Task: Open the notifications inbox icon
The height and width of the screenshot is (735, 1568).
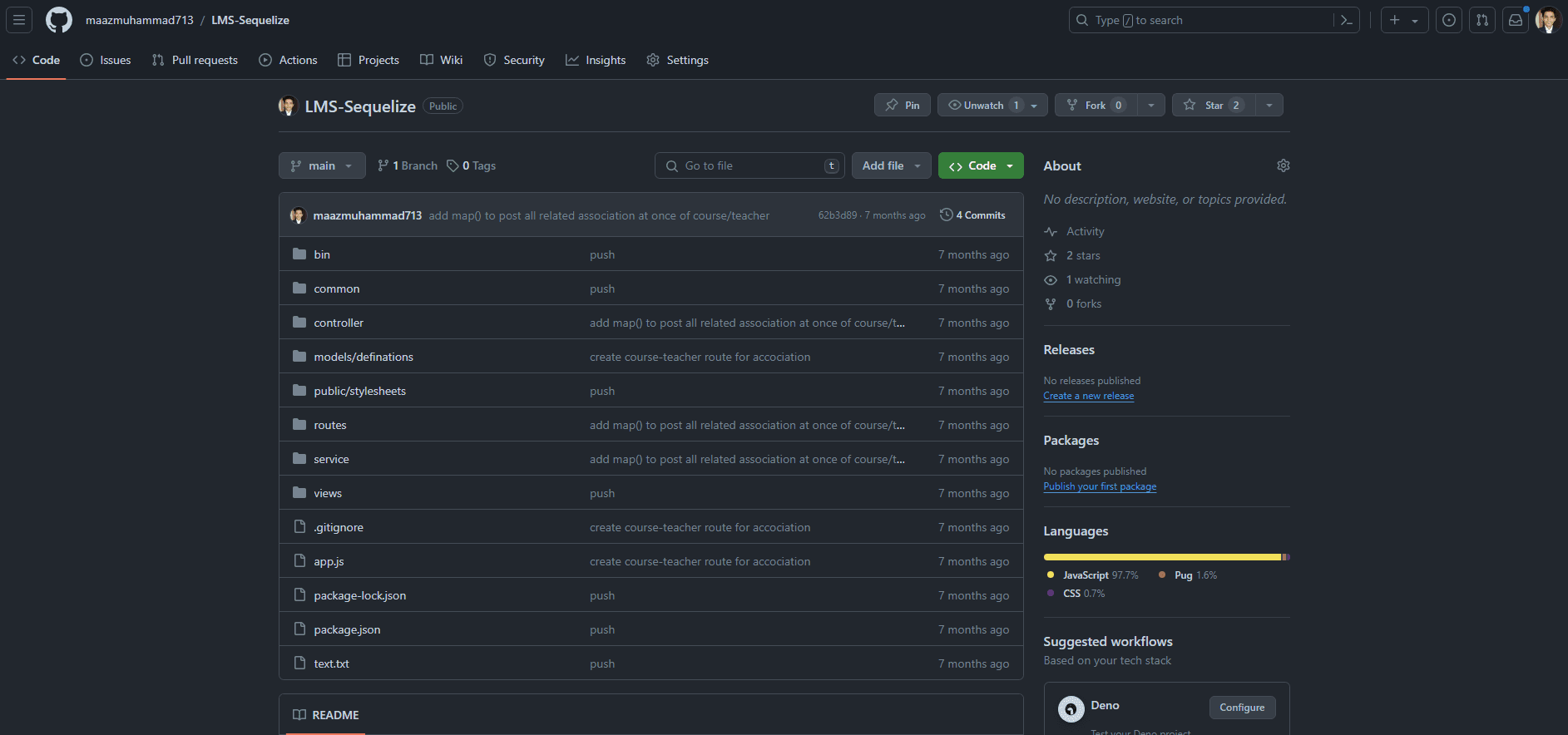Action: 1516,20
